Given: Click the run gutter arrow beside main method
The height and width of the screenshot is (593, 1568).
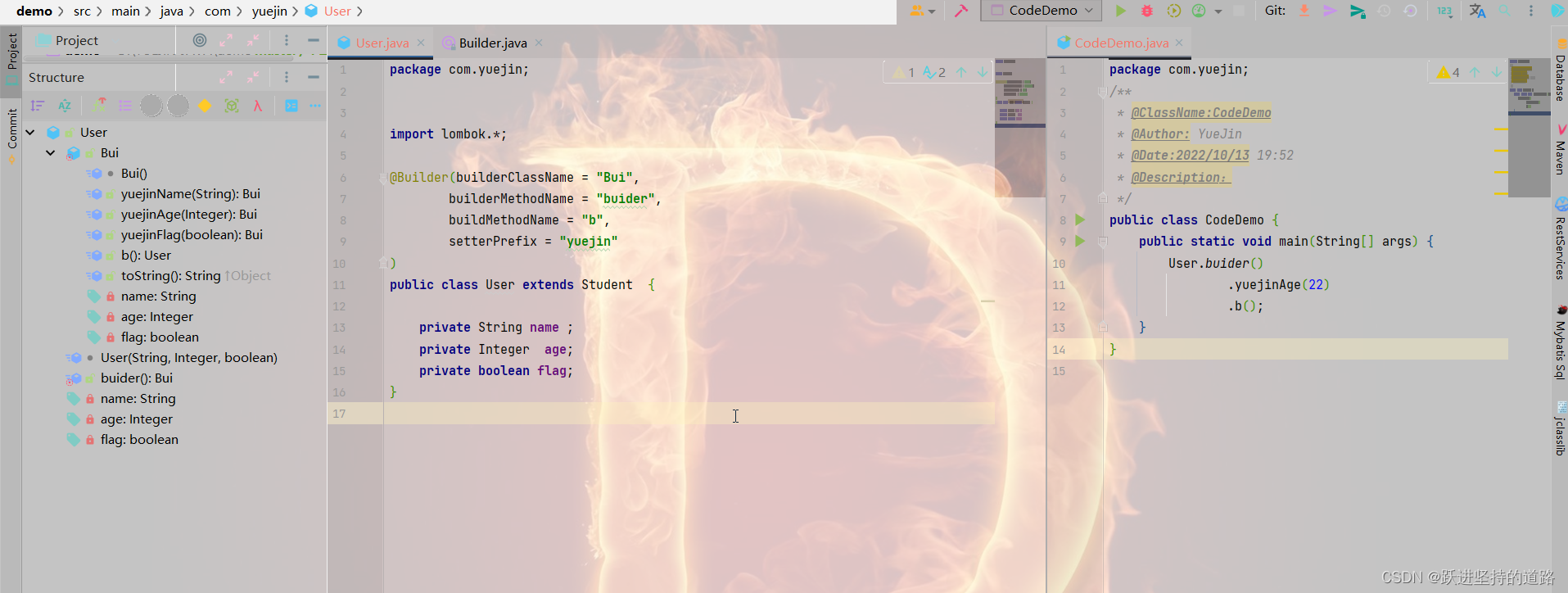Looking at the screenshot, I should (1080, 241).
